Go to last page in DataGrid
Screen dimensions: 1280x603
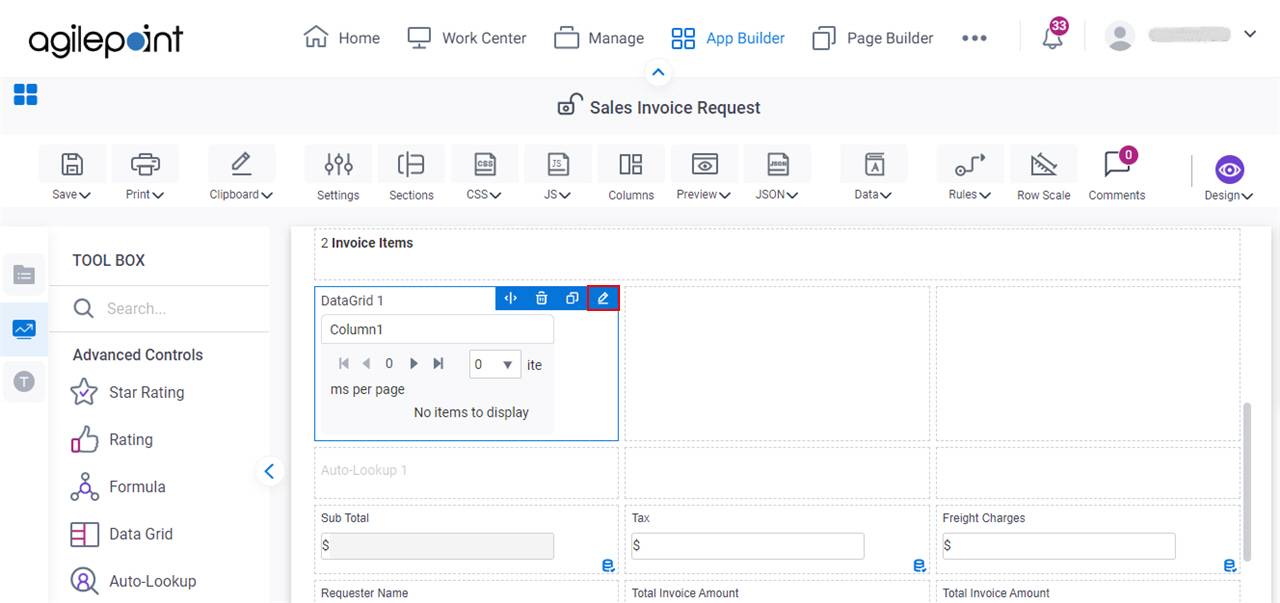click(438, 364)
